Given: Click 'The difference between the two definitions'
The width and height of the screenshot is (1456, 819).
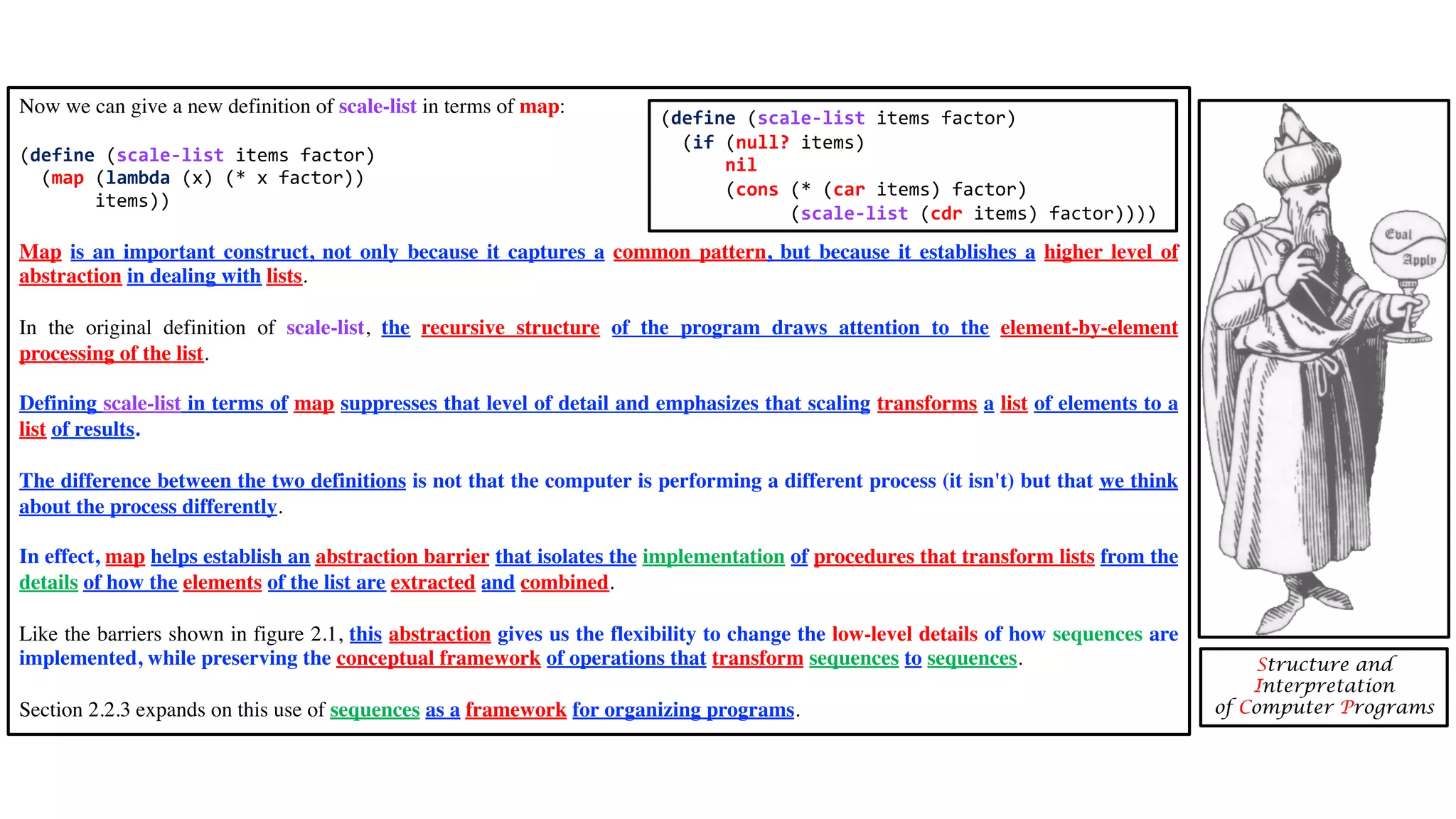Looking at the screenshot, I should 212,481.
